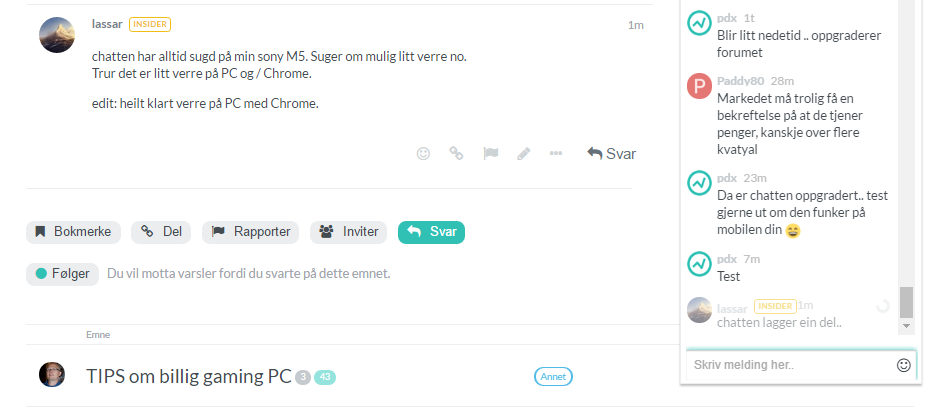Report topic via Rapporter button

(251, 232)
